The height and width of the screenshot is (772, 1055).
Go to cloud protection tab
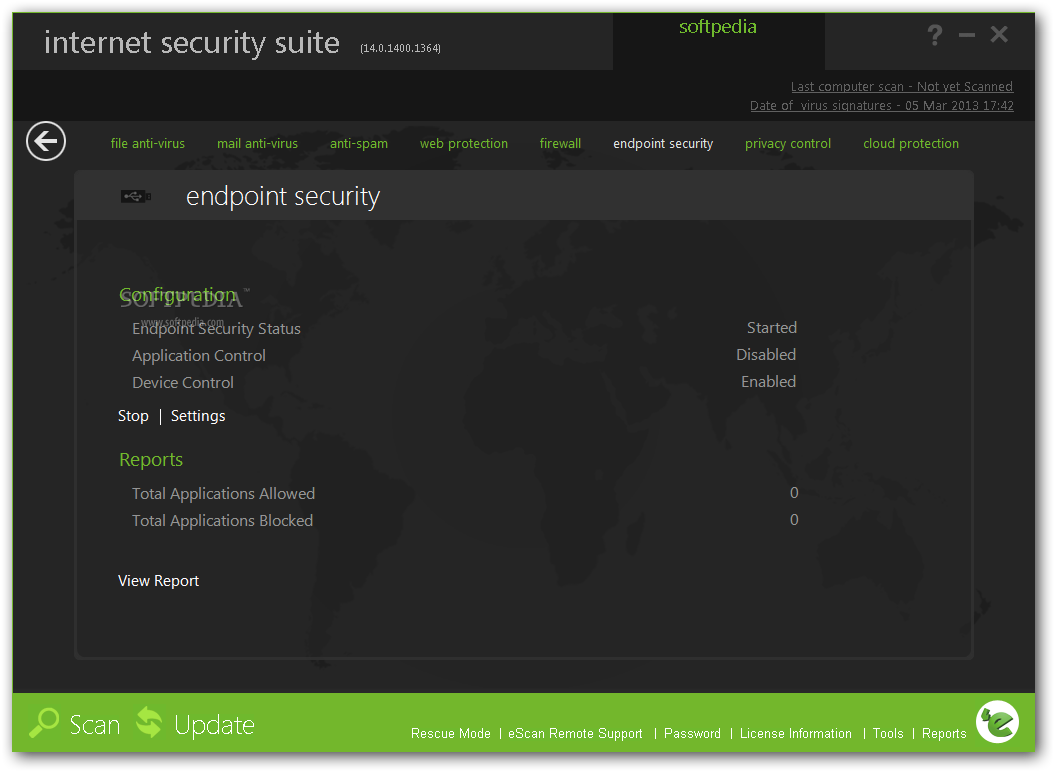pyautogui.click(x=911, y=144)
